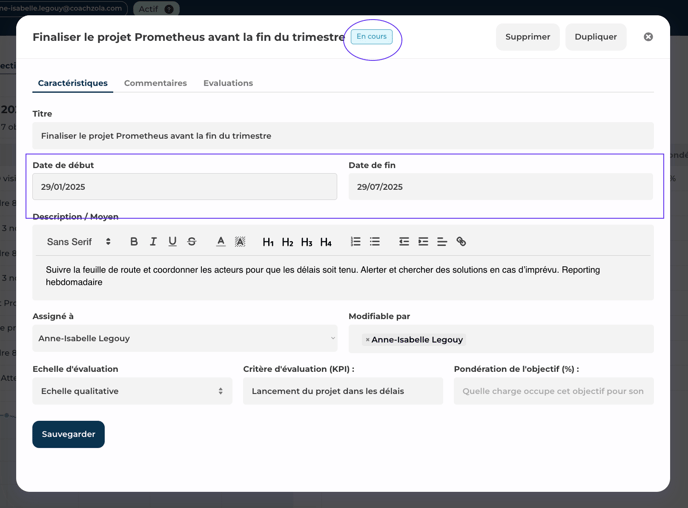Apply Heading 1 style

click(x=268, y=242)
